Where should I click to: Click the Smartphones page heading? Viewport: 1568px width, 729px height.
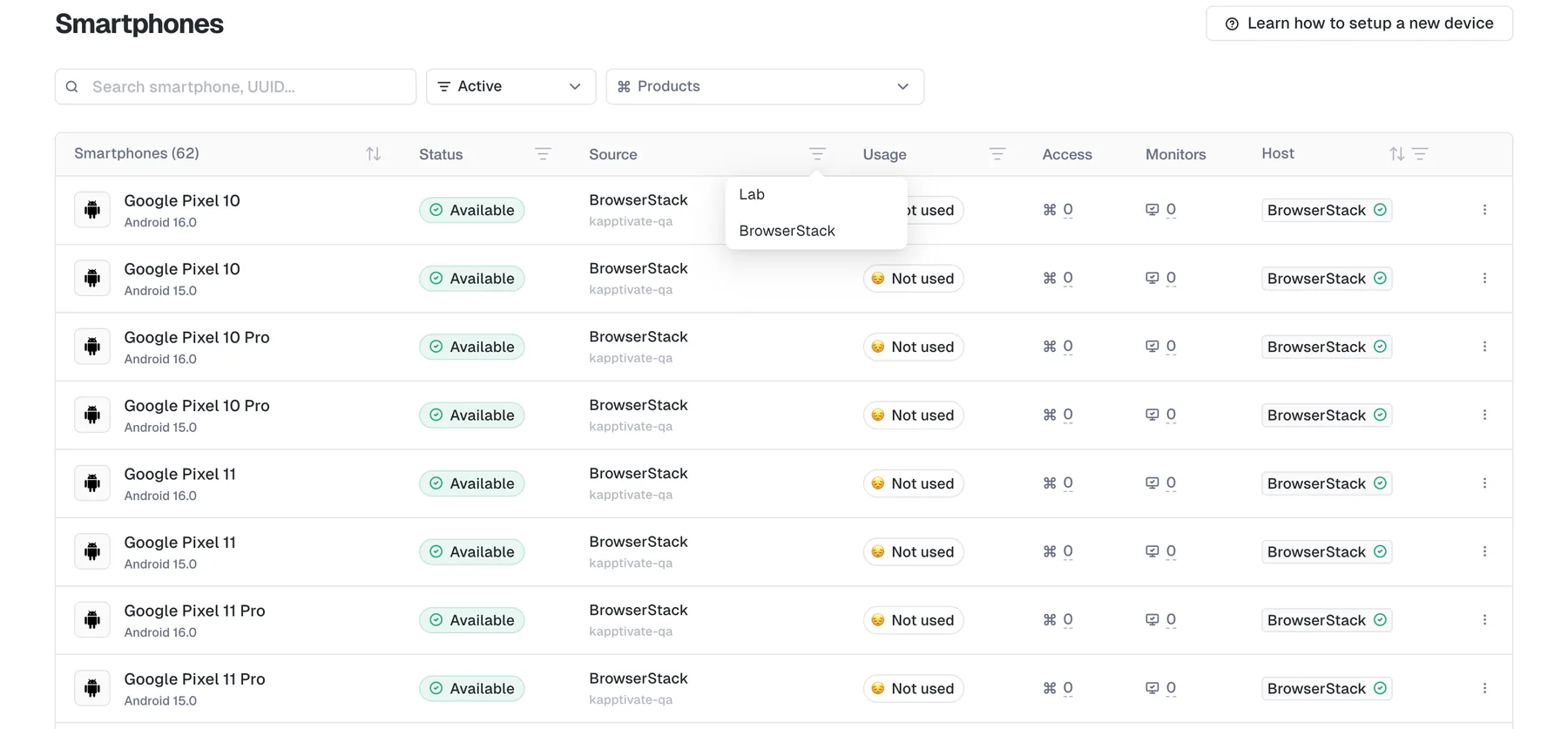click(139, 24)
